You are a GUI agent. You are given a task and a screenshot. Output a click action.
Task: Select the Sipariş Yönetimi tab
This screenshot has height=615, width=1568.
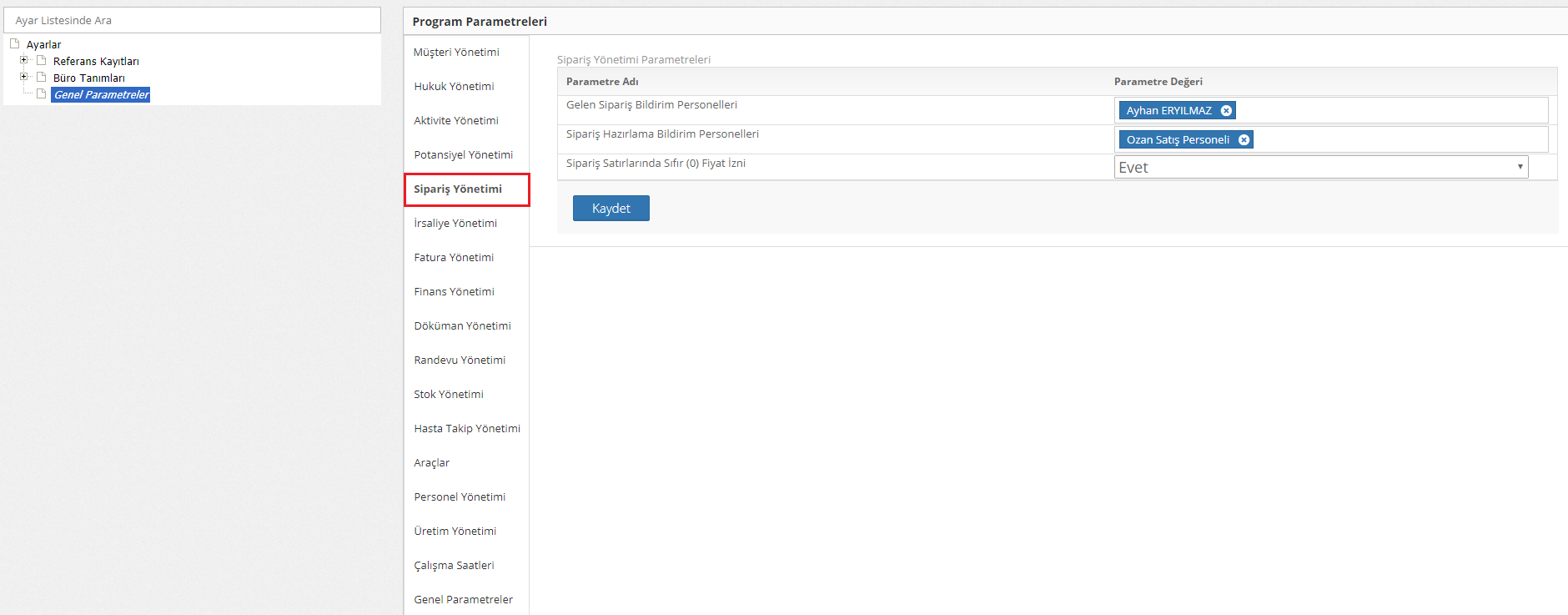point(458,189)
